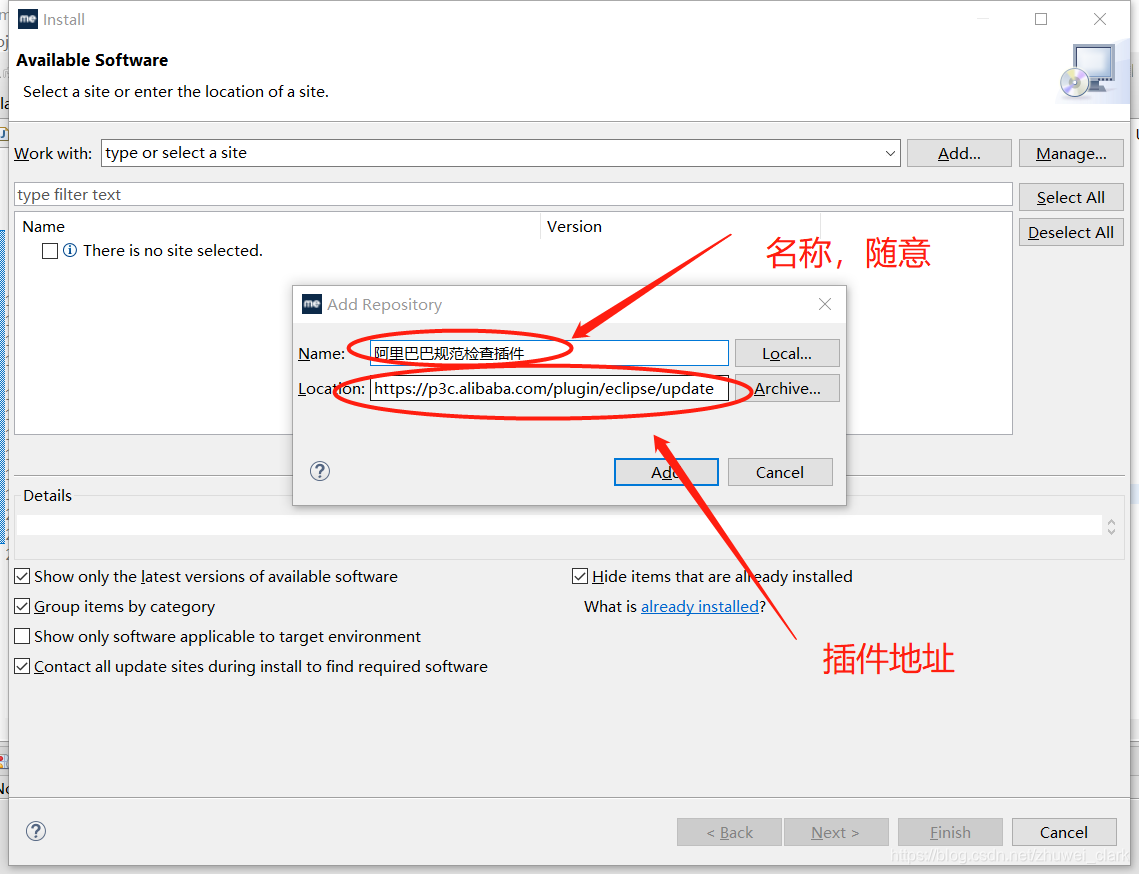Choose the Archive... button
Screen dimensions: 1139x874
coord(787,388)
